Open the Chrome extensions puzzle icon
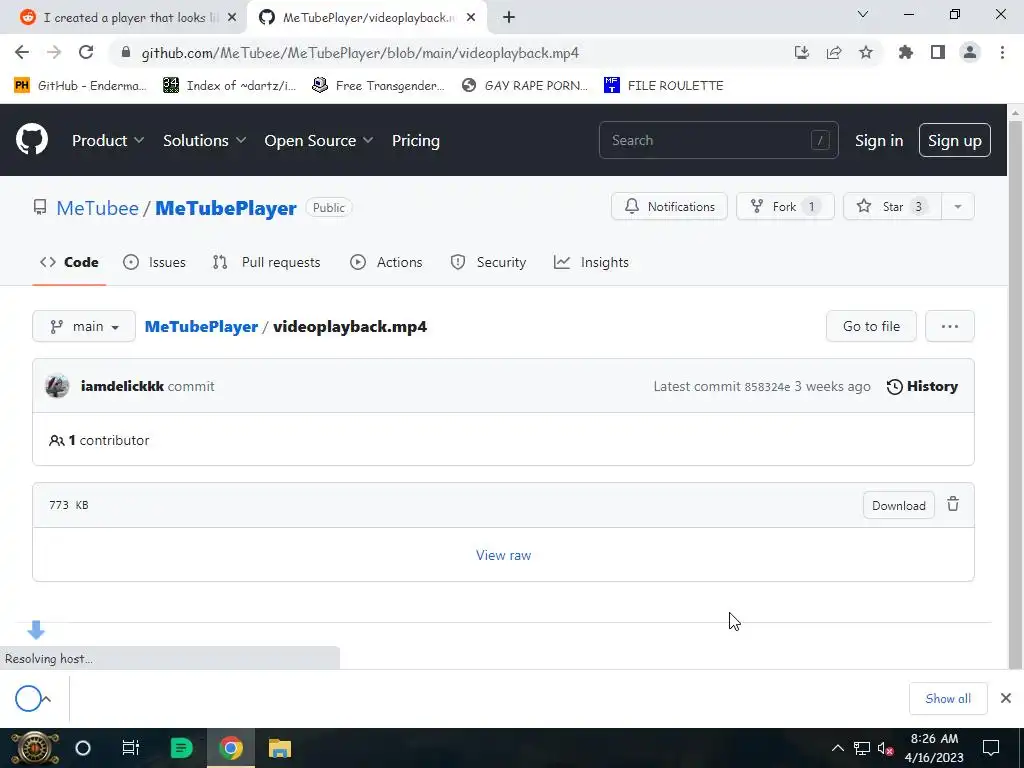 906,53
